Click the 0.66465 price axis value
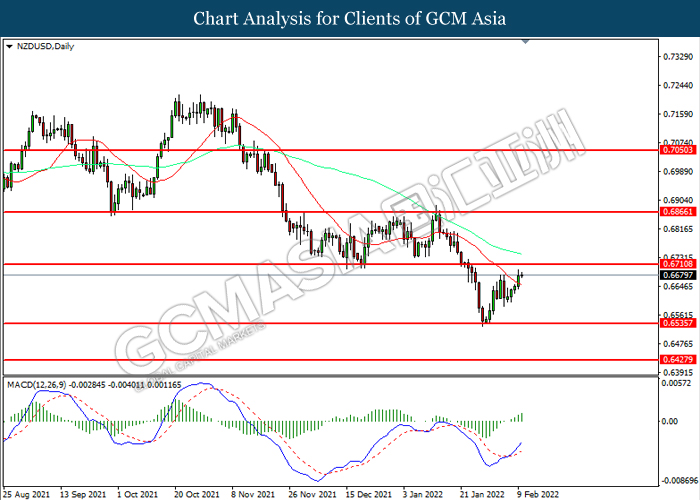Image resolution: width=700 pixels, height=500 pixels. (678, 287)
